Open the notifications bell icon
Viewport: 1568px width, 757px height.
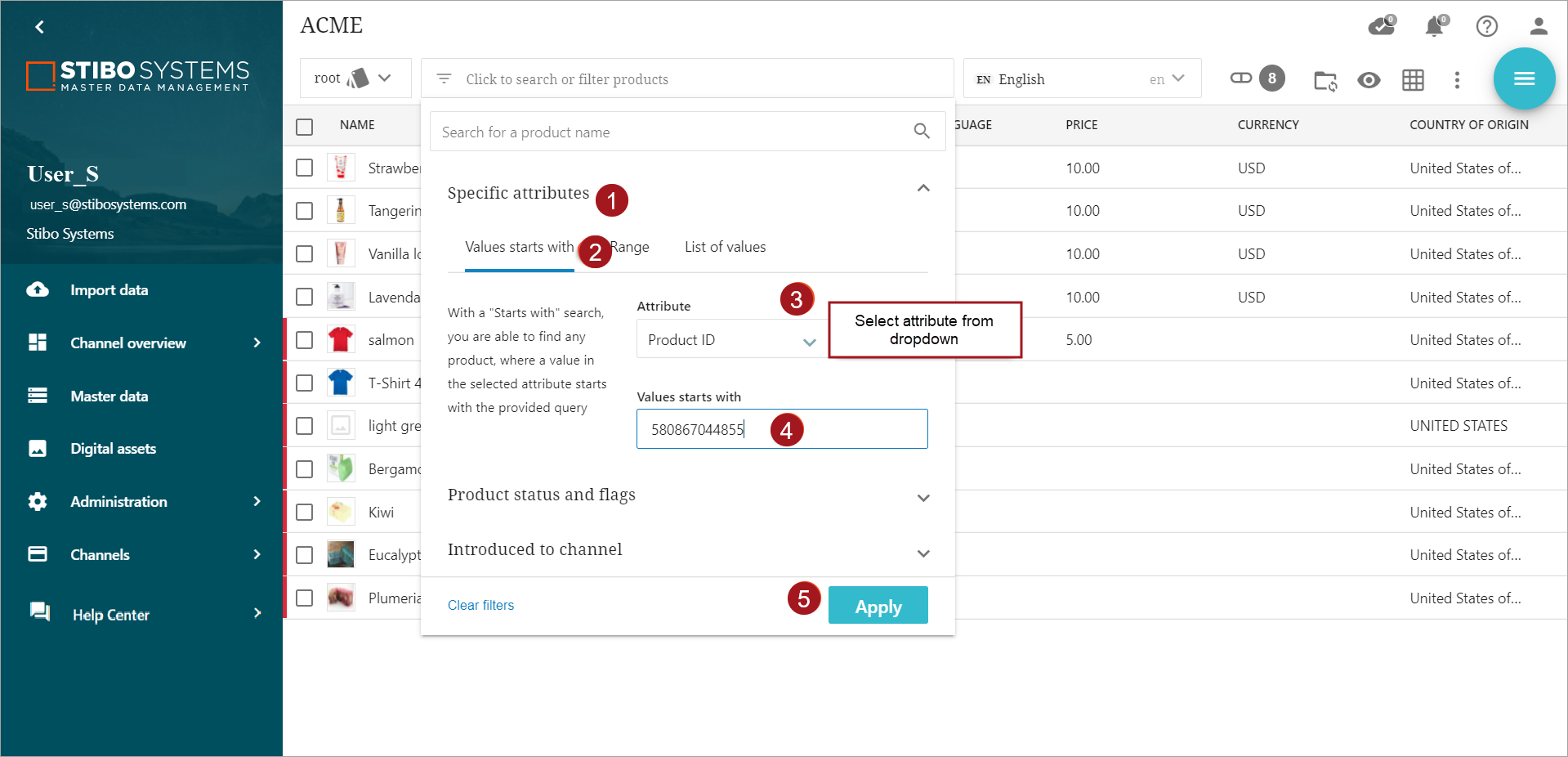tap(1434, 27)
